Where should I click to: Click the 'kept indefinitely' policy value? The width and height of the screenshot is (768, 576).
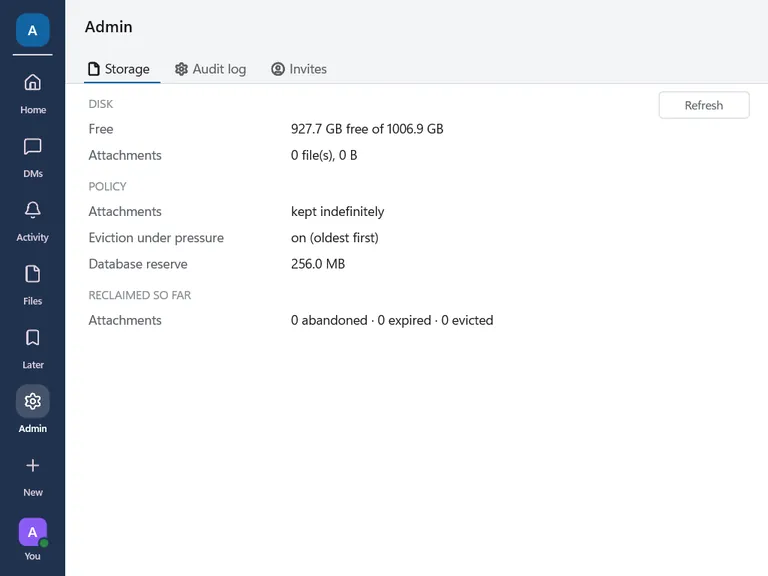coord(337,212)
